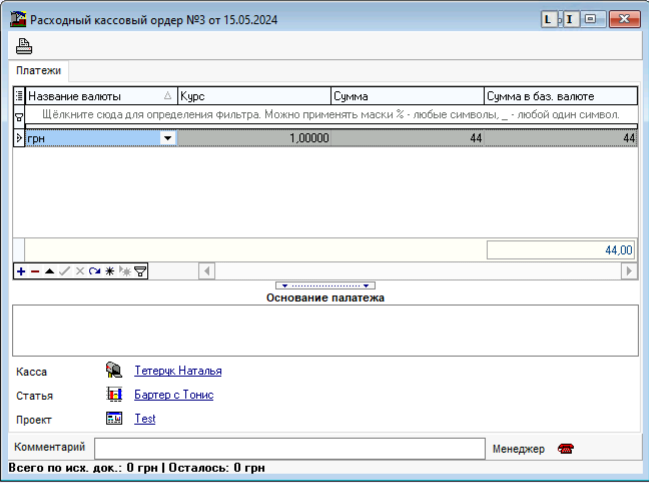Click the funnel filter icon in the grid navigator

140,271
